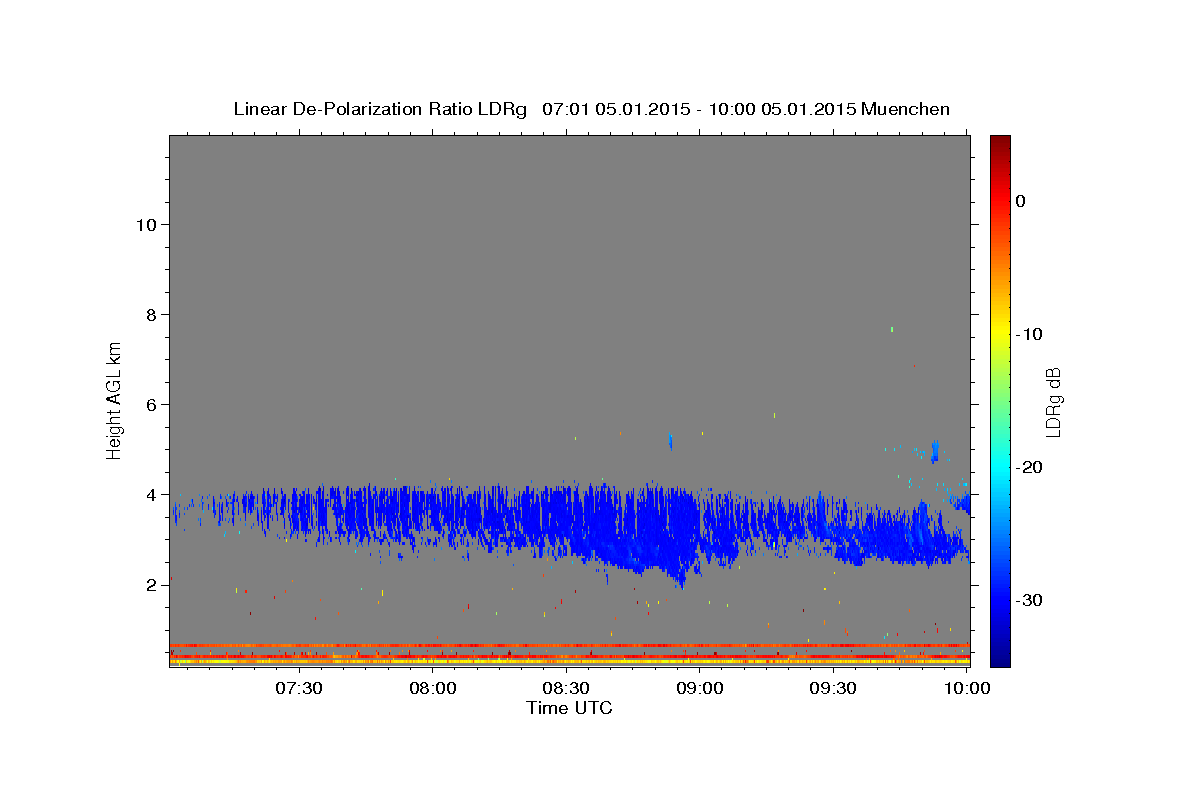Click the height tick label 10
This screenshot has width=1200, height=800.
point(146,224)
